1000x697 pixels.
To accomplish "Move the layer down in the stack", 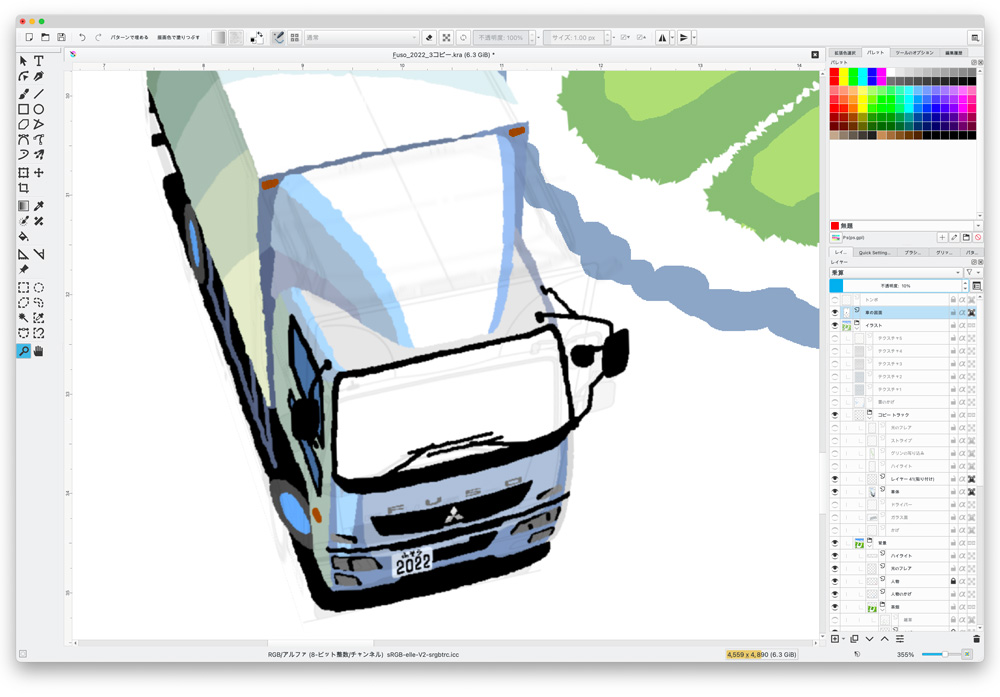I will [x=869, y=639].
